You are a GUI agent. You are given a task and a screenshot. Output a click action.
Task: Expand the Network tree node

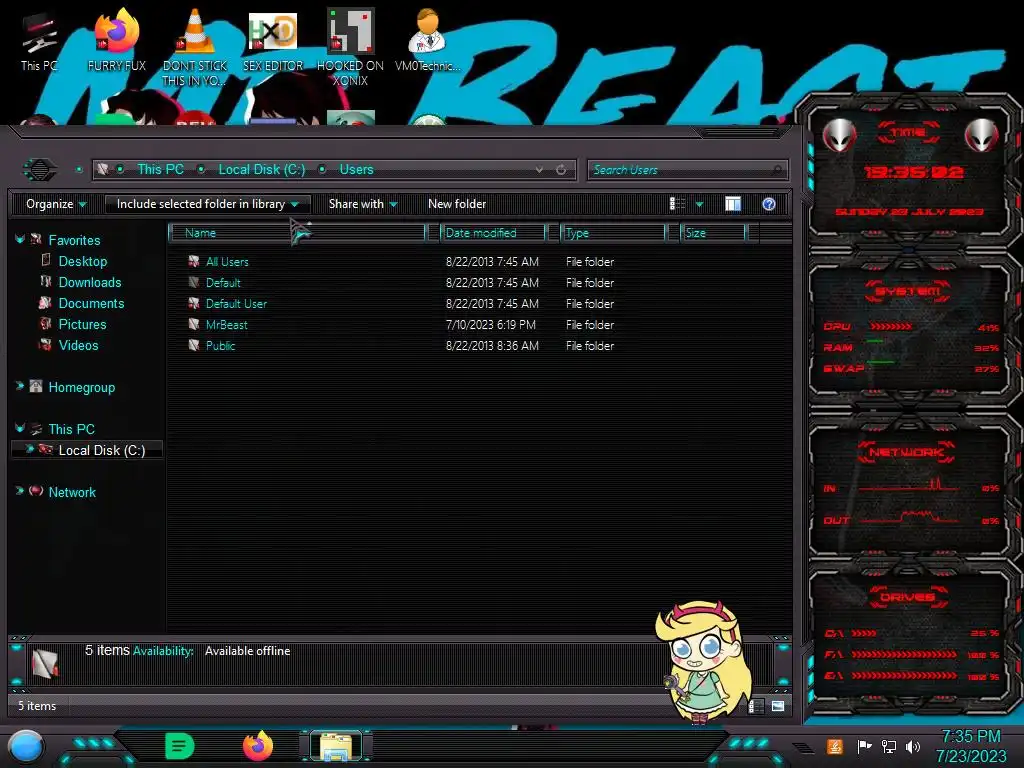click(x=20, y=491)
